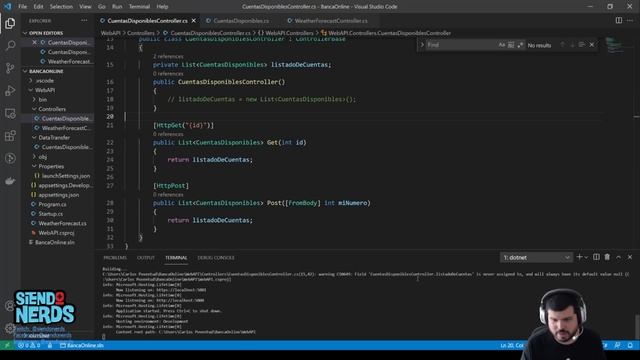Screen dimensions: 640x360
Task: Open the Source Control view
Action: (10, 68)
